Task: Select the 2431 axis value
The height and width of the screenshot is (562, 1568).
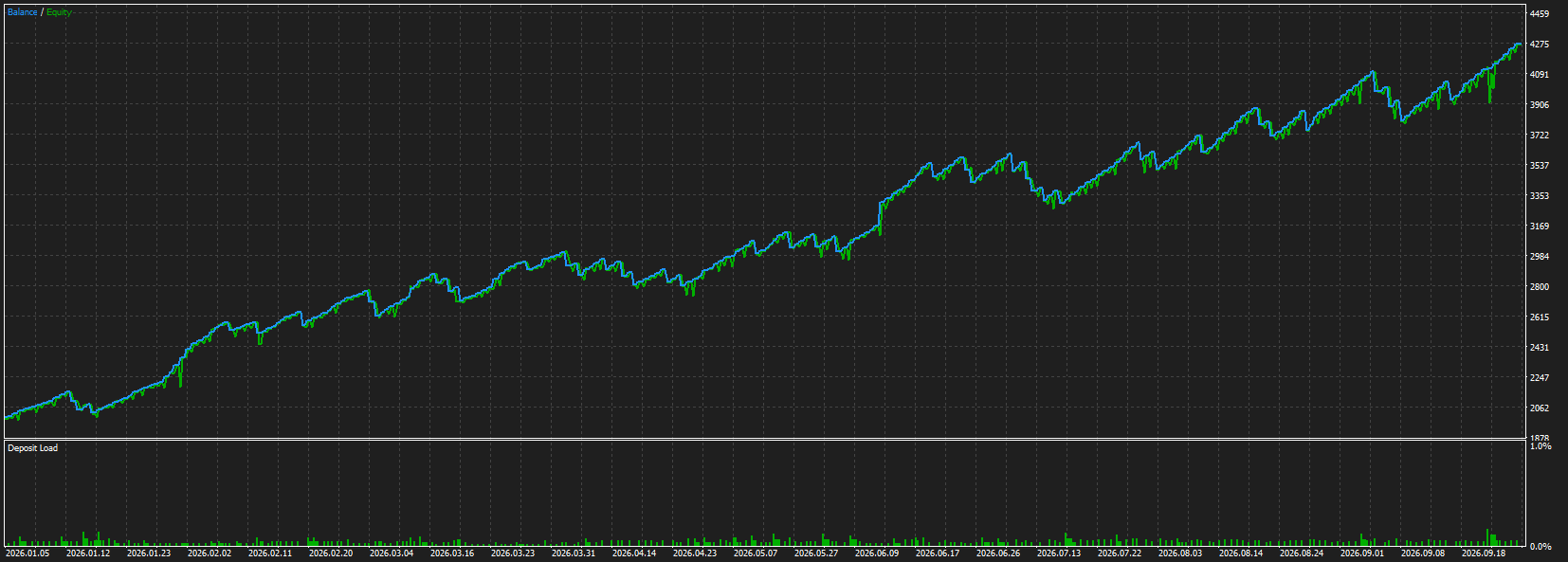Action: click(x=1540, y=348)
